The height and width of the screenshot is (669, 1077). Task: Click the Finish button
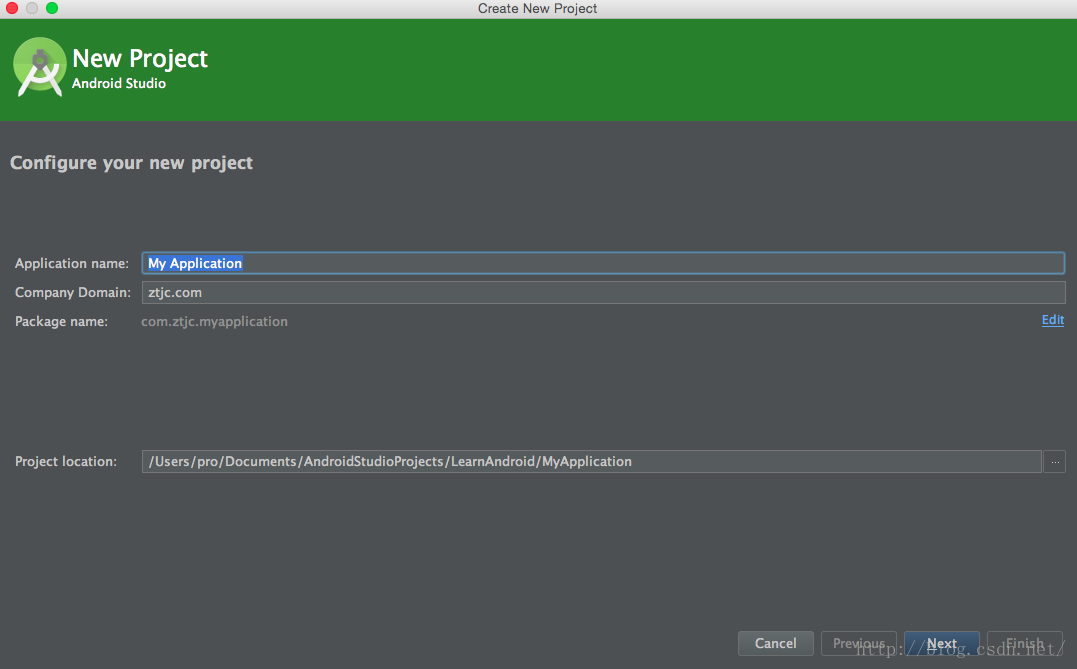pyautogui.click(x=1024, y=643)
